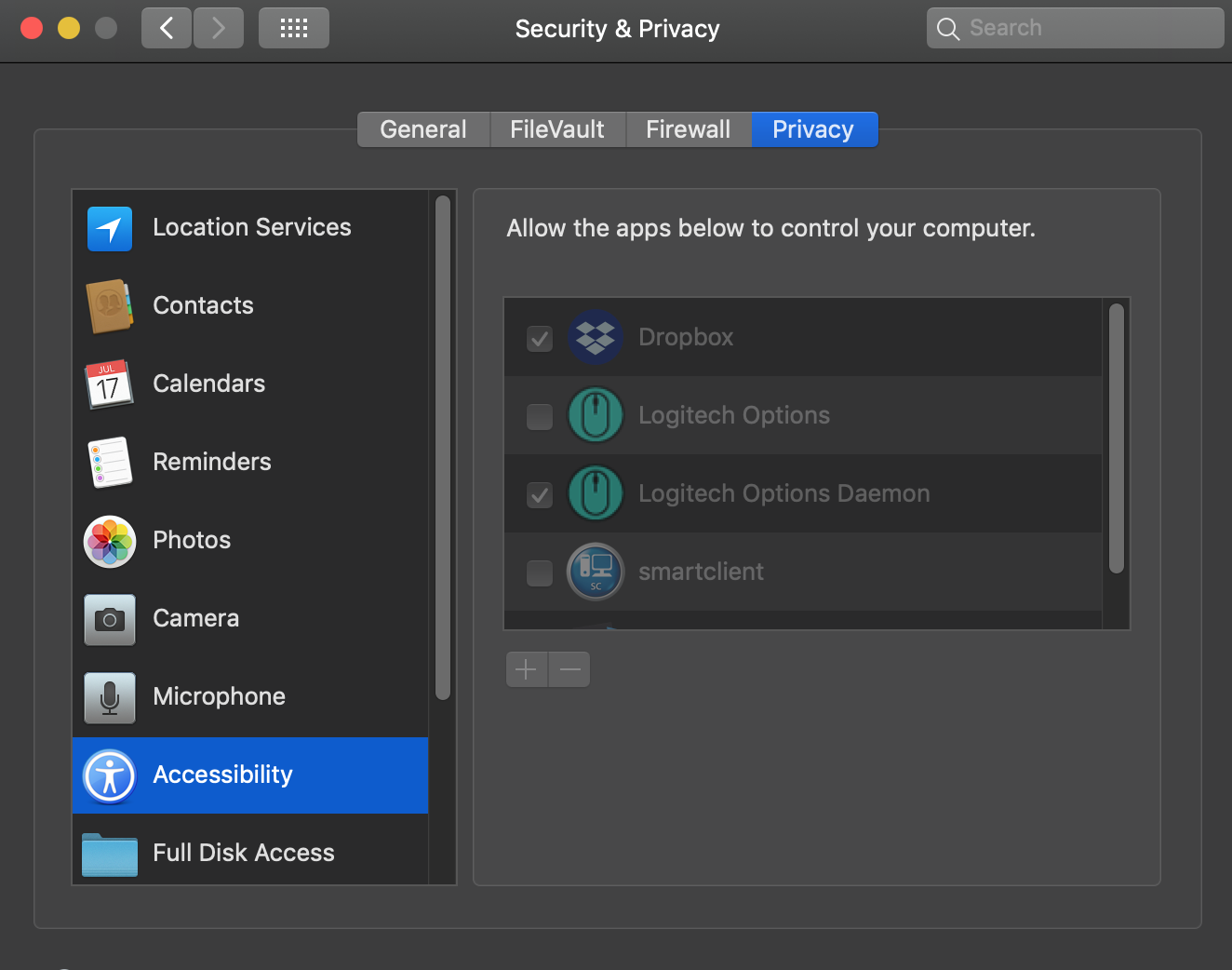Click the "Logitech Options Daemon" app name
The width and height of the screenshot is (1232, 970).
[x=784, y=493]
